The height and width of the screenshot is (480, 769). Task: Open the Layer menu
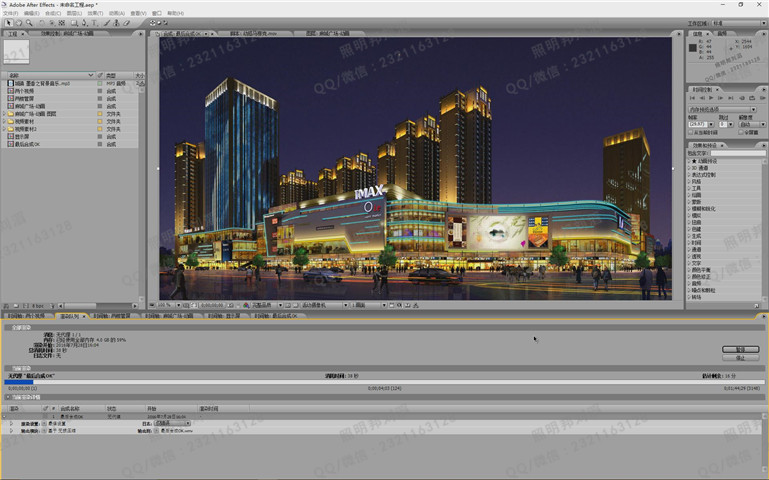74,13
